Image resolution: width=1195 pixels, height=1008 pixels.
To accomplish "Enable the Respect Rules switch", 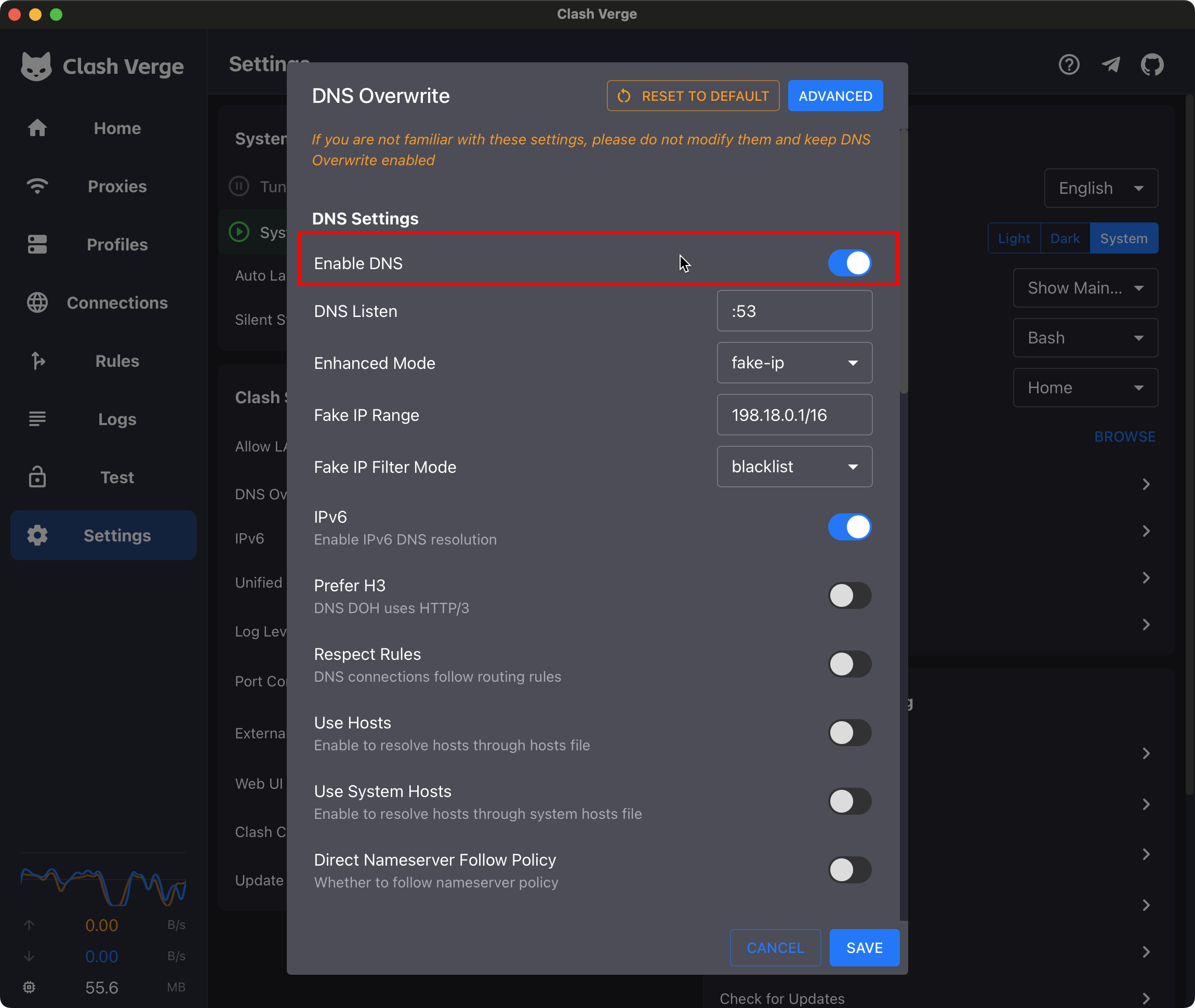I will pyautogui.click(x=849, y=665).
